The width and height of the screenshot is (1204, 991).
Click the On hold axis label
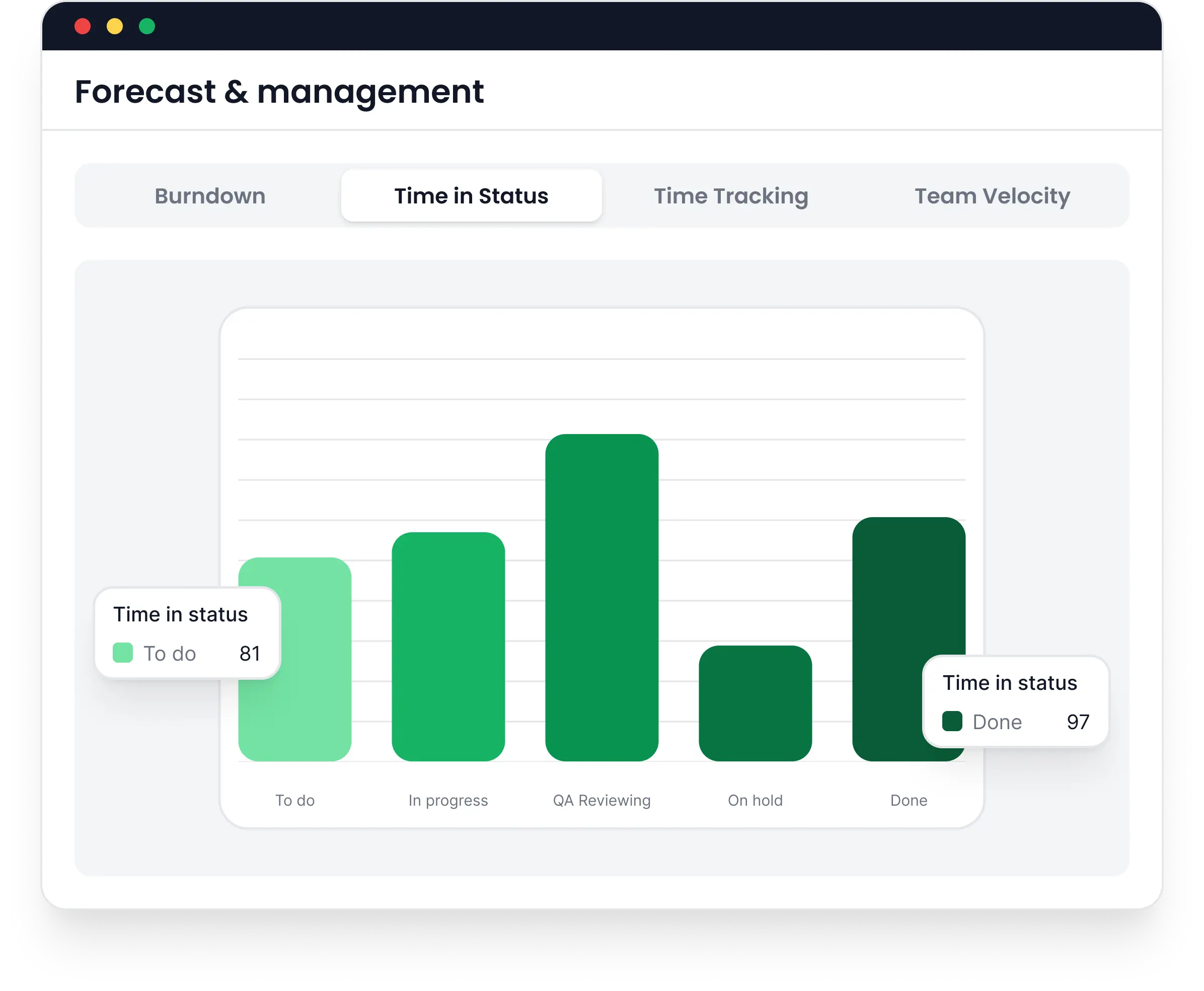pyautogui.click(x=755, y=800)
